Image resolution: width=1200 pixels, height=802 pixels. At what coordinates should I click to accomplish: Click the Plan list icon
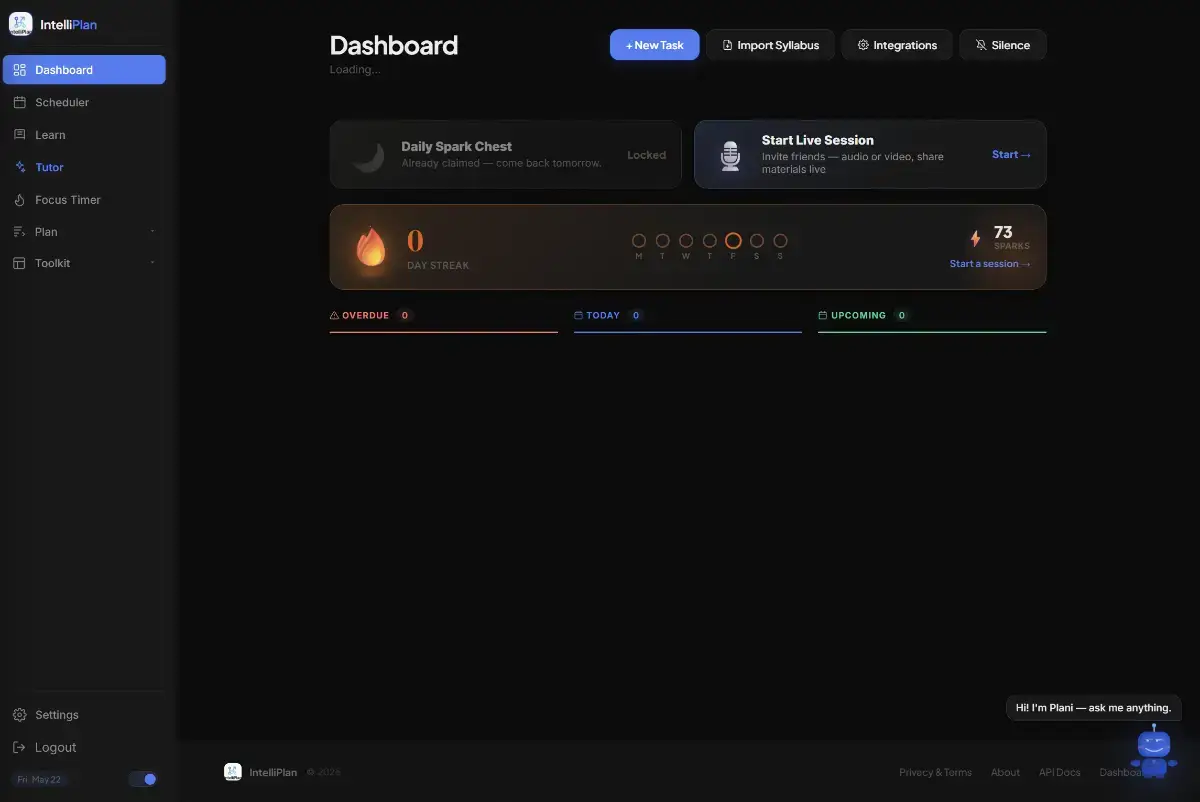pyautogui.click(x=20, y=231)
